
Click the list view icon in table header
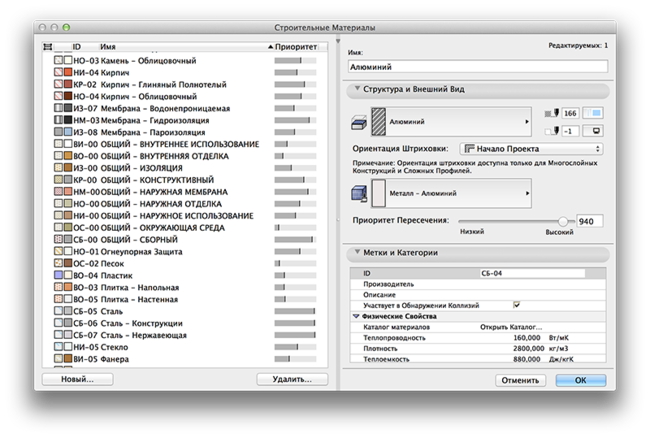pyautogui.click(x=48, y=47)
